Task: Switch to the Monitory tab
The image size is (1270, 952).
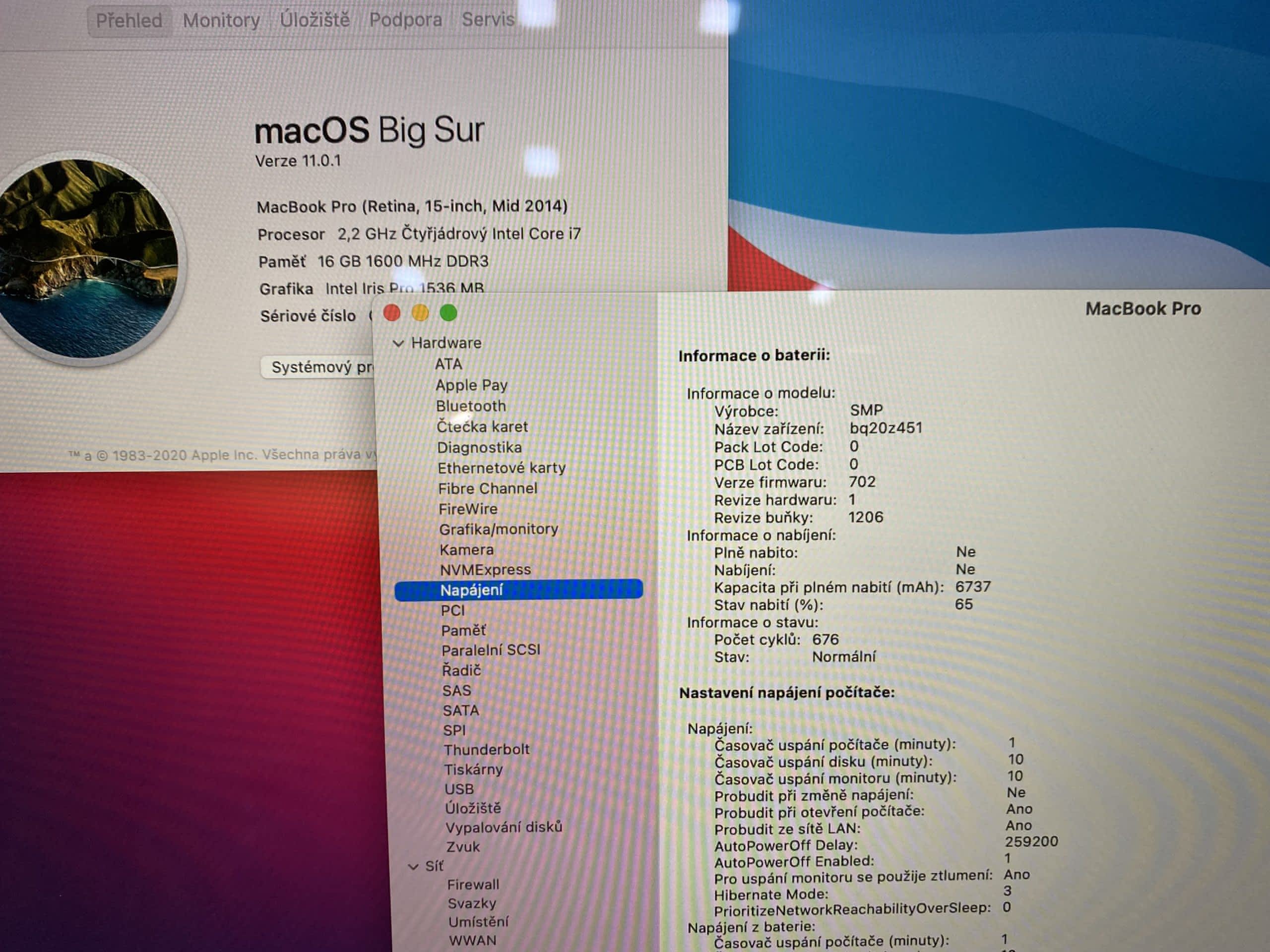Action: [221, 21]
